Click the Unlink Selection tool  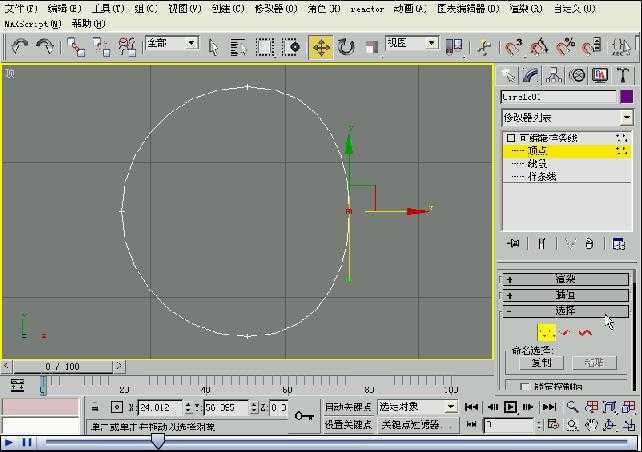[x=102, y=47]
